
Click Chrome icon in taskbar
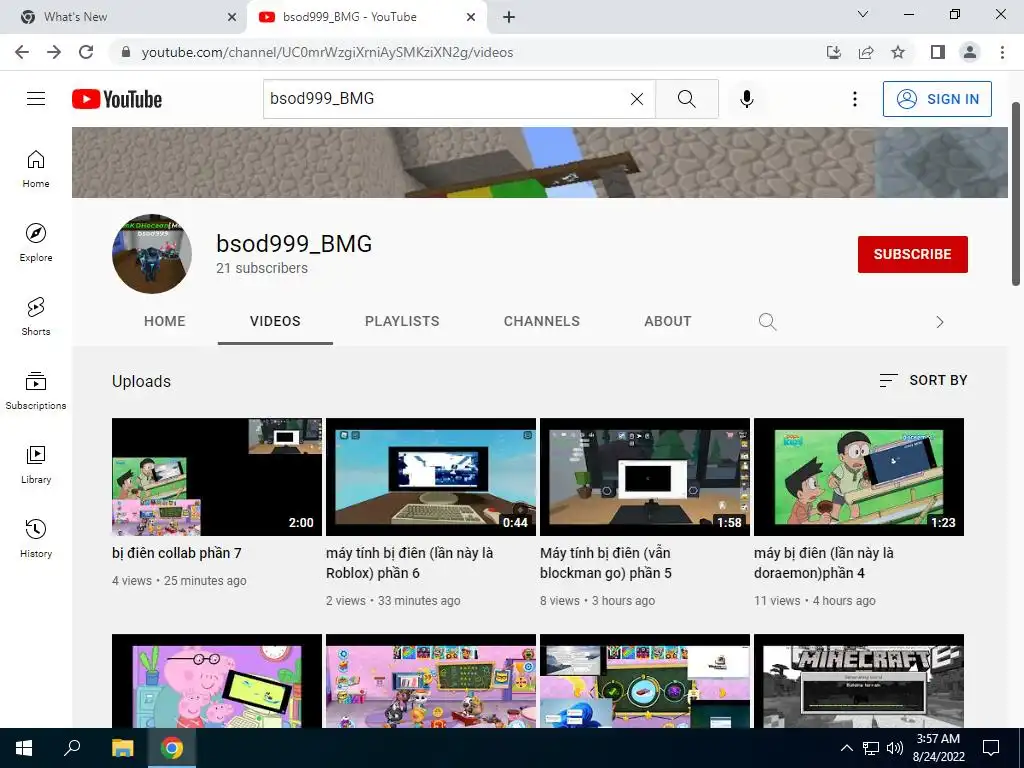point(172,748)
